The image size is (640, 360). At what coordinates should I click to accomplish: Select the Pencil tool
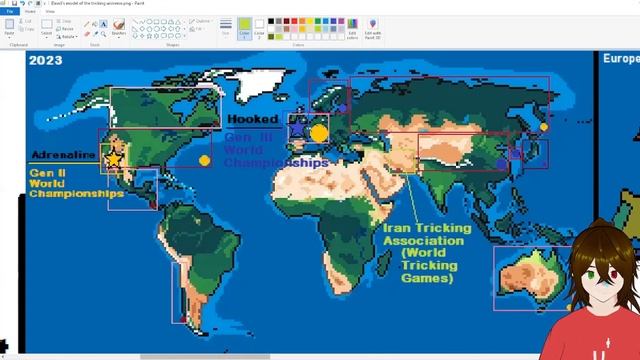click(87, 24)
